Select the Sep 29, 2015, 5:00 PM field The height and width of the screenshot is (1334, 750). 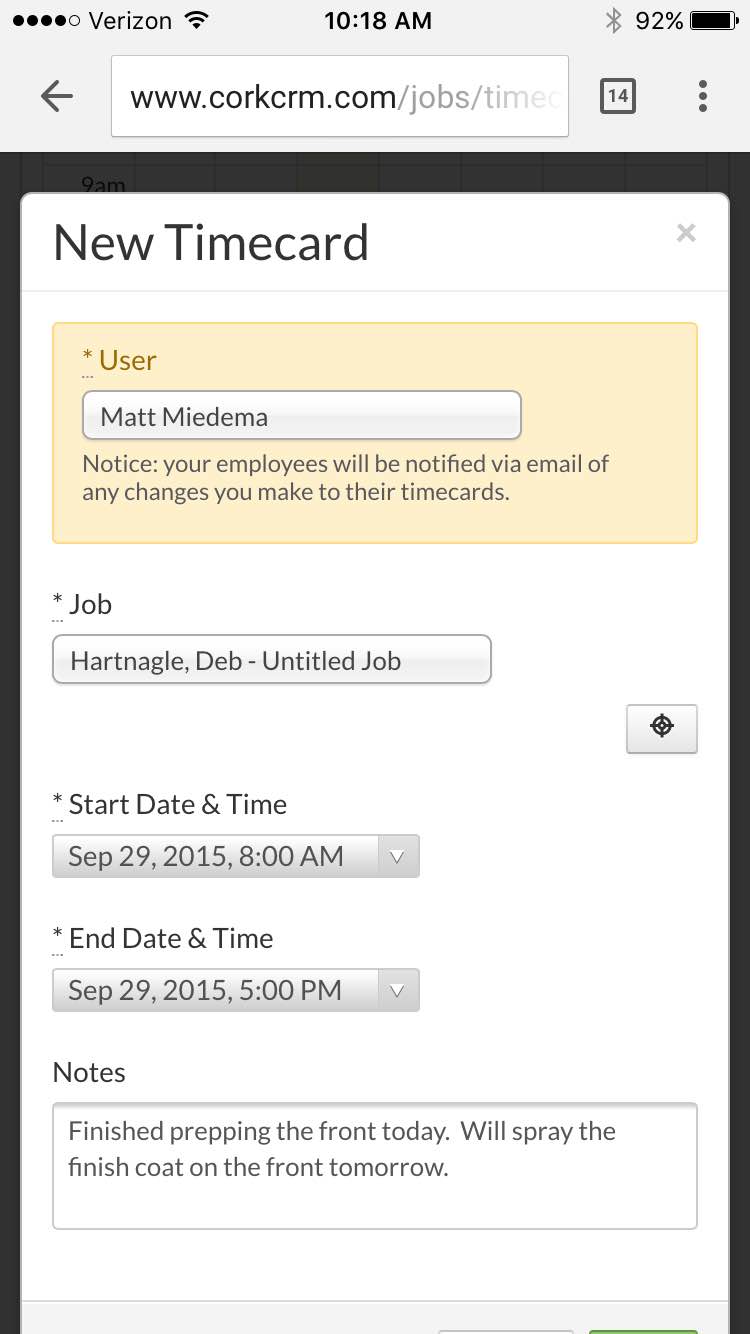click(235, 991)
